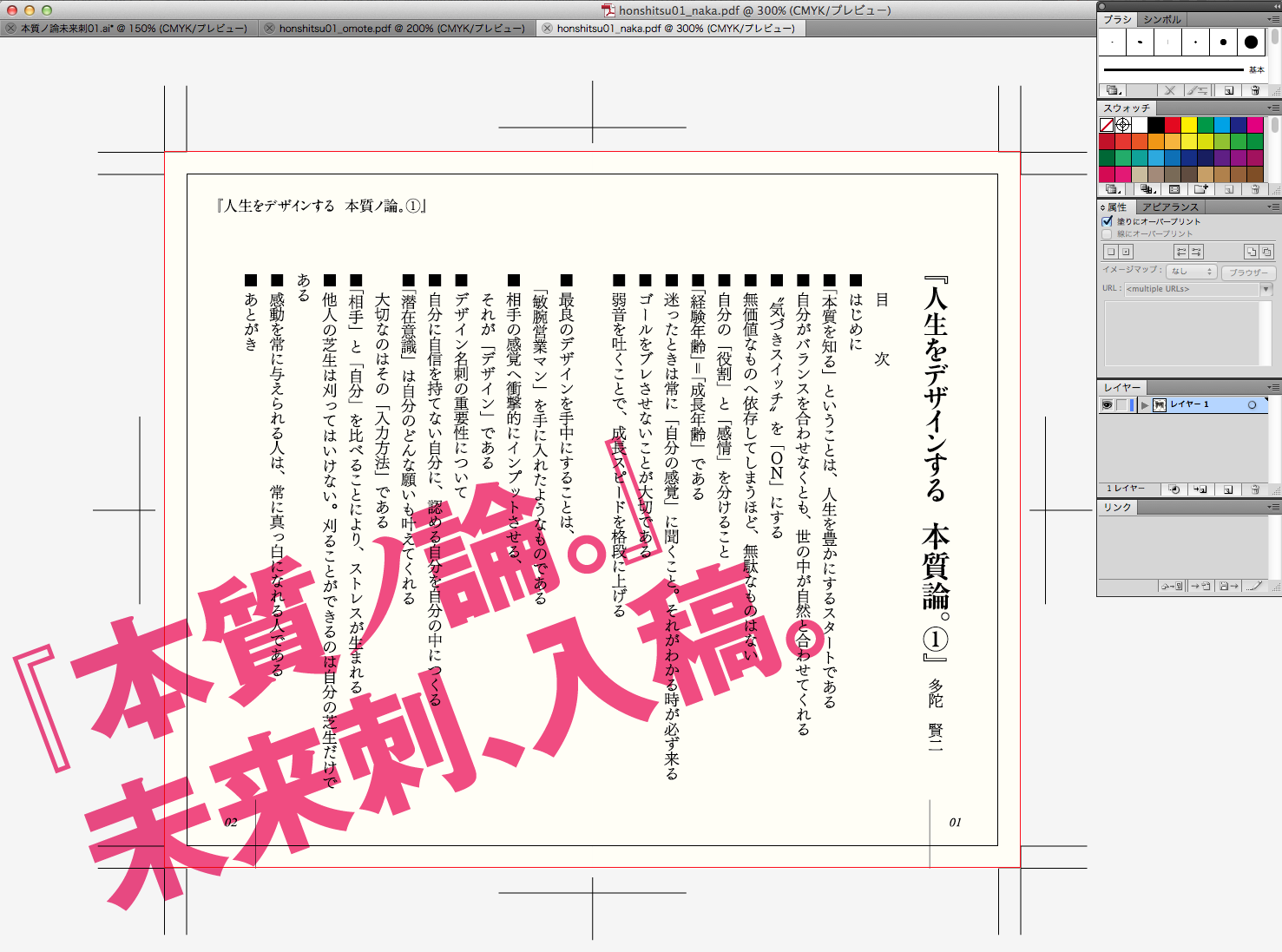Open the イメージマップ dropdown set to なし

[x=1191, y=272]
